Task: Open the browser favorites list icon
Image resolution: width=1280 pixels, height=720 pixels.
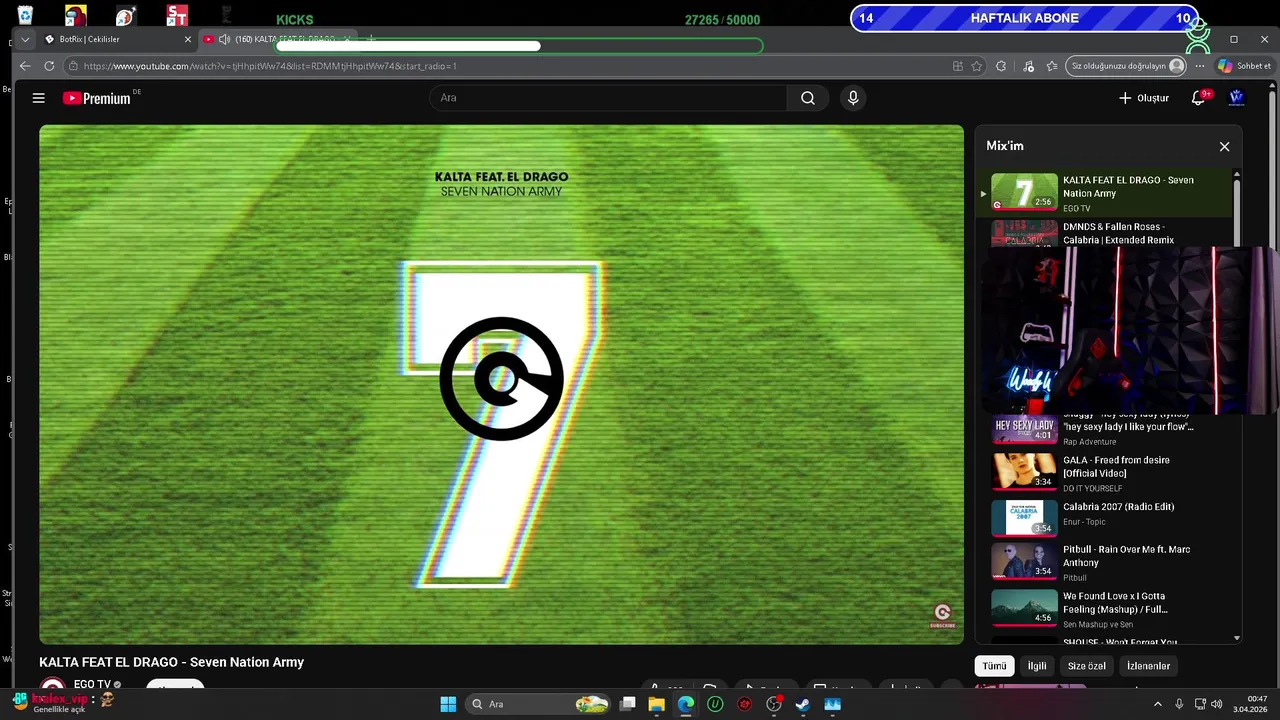Action: (x=1052, y=66)
